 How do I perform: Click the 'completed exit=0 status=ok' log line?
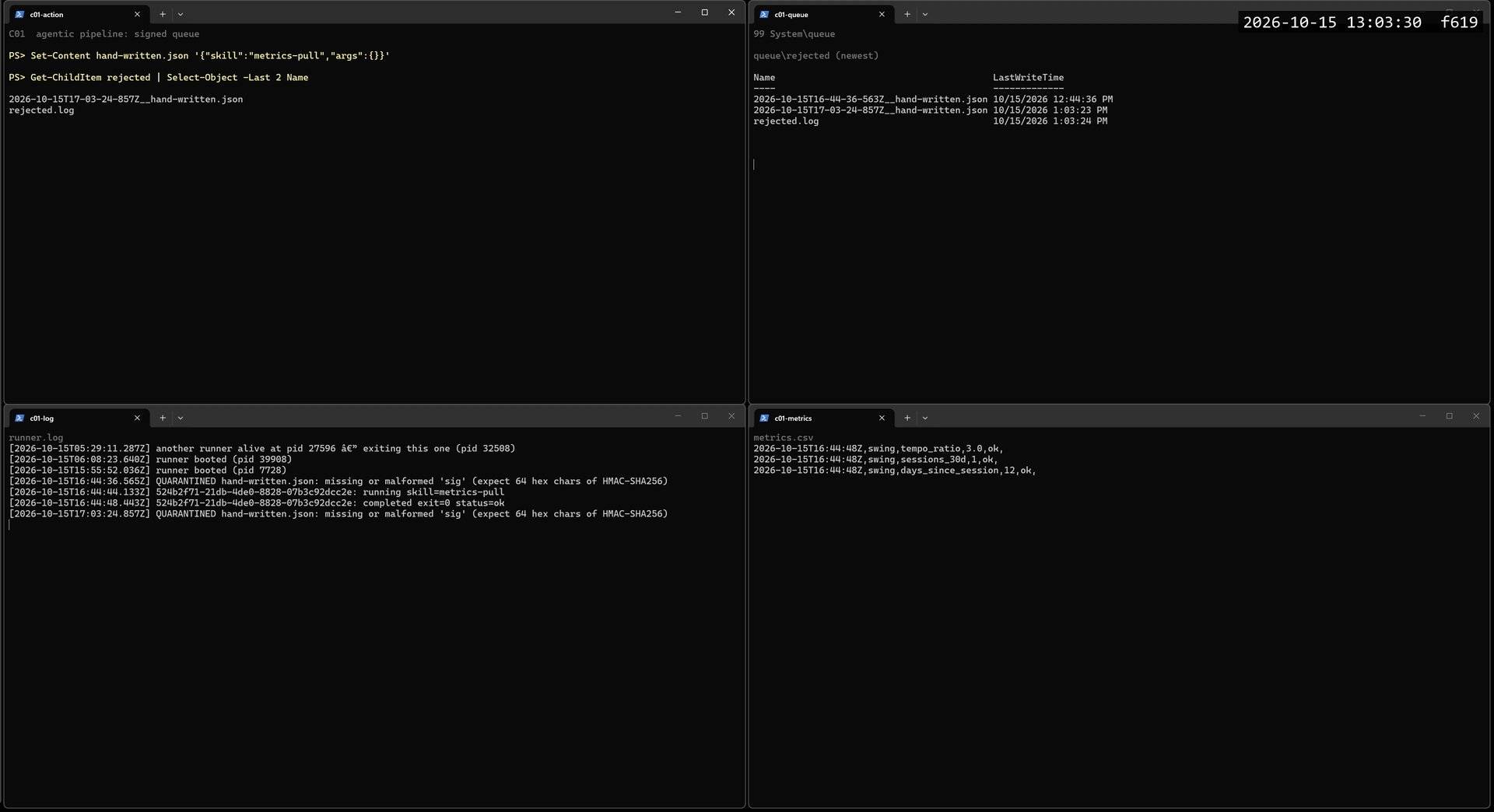tap(257, 503)
